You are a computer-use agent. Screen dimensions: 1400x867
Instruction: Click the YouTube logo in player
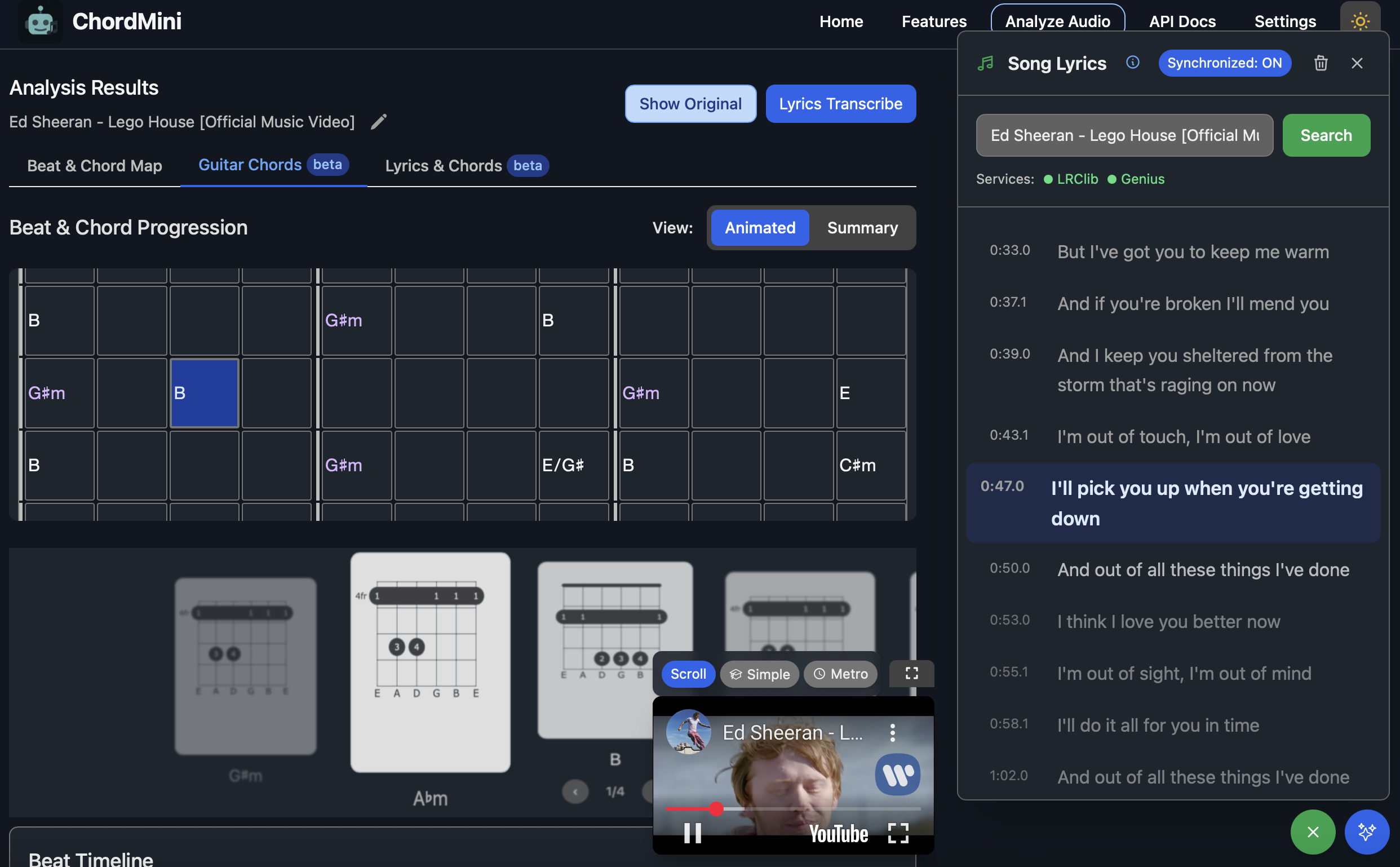(x=838, y=834)
